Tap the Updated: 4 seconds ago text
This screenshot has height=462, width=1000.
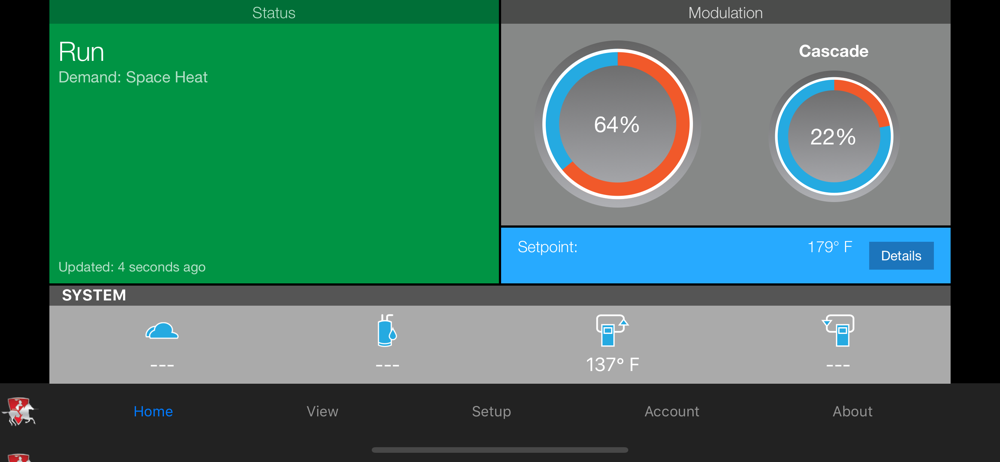coord(132,267)
